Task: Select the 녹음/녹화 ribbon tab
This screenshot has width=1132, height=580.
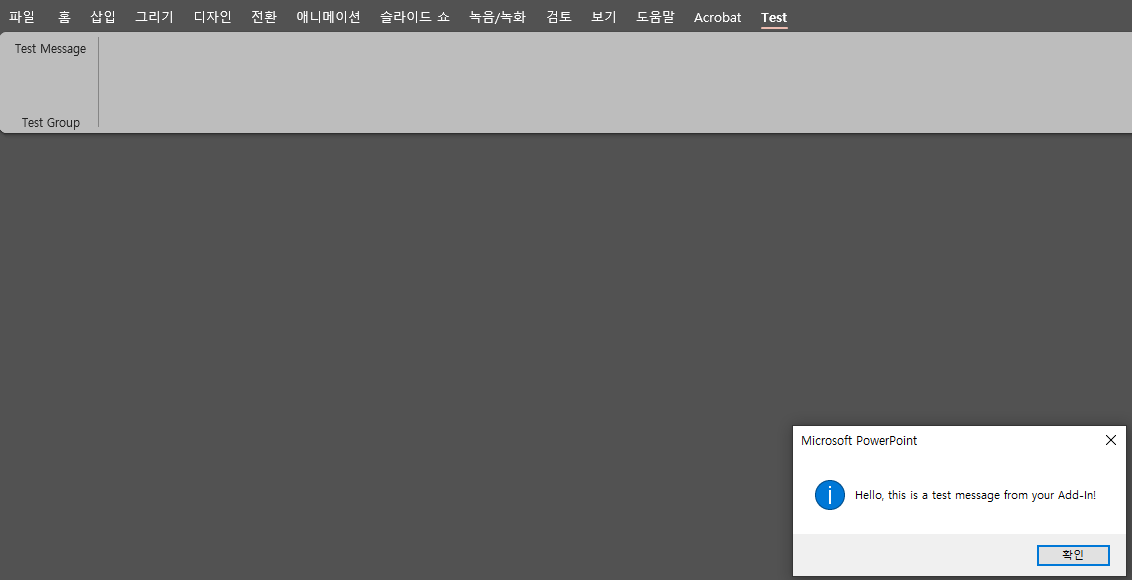Action: [497, 17]
